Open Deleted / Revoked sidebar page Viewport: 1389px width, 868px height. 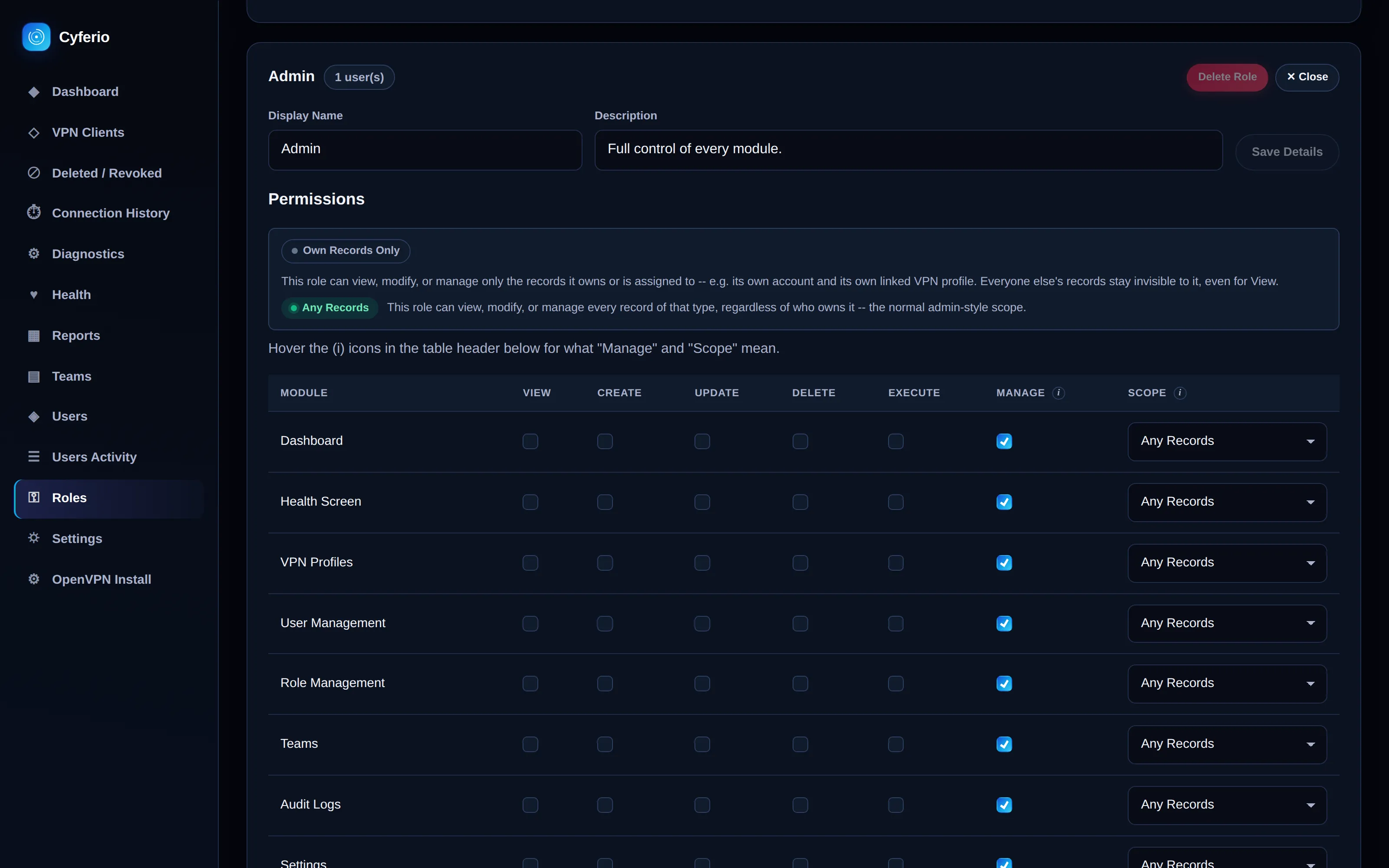pyautogui.click(x=109, y=173)
